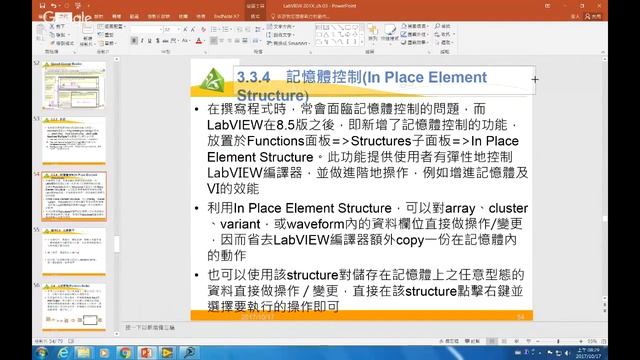Toggle Strikethrough formatting

coord(165,41)
